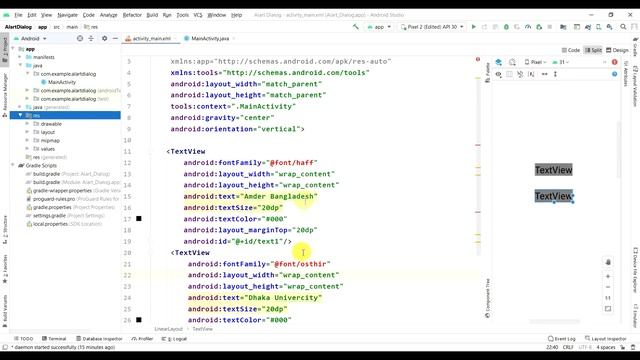Click the 4 spaces indent setting

(x=606, y=347)
